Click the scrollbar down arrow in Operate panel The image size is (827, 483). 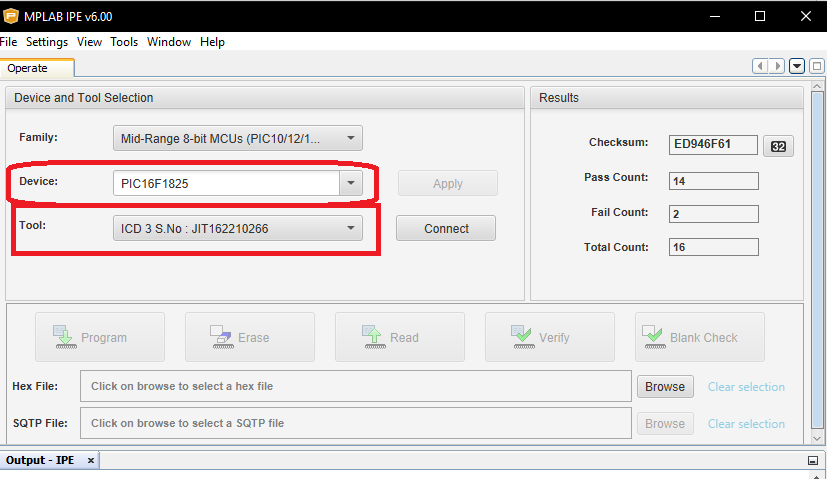coord(818,438)
